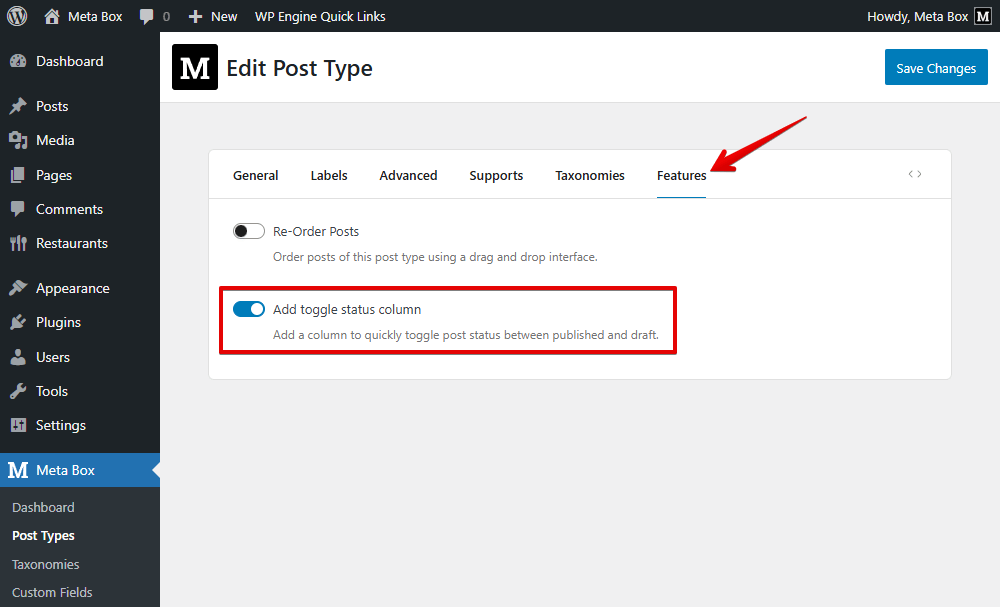Open WP Engine Quick Links
This screenshot has height=607, width=1000.
coord(320,16)
